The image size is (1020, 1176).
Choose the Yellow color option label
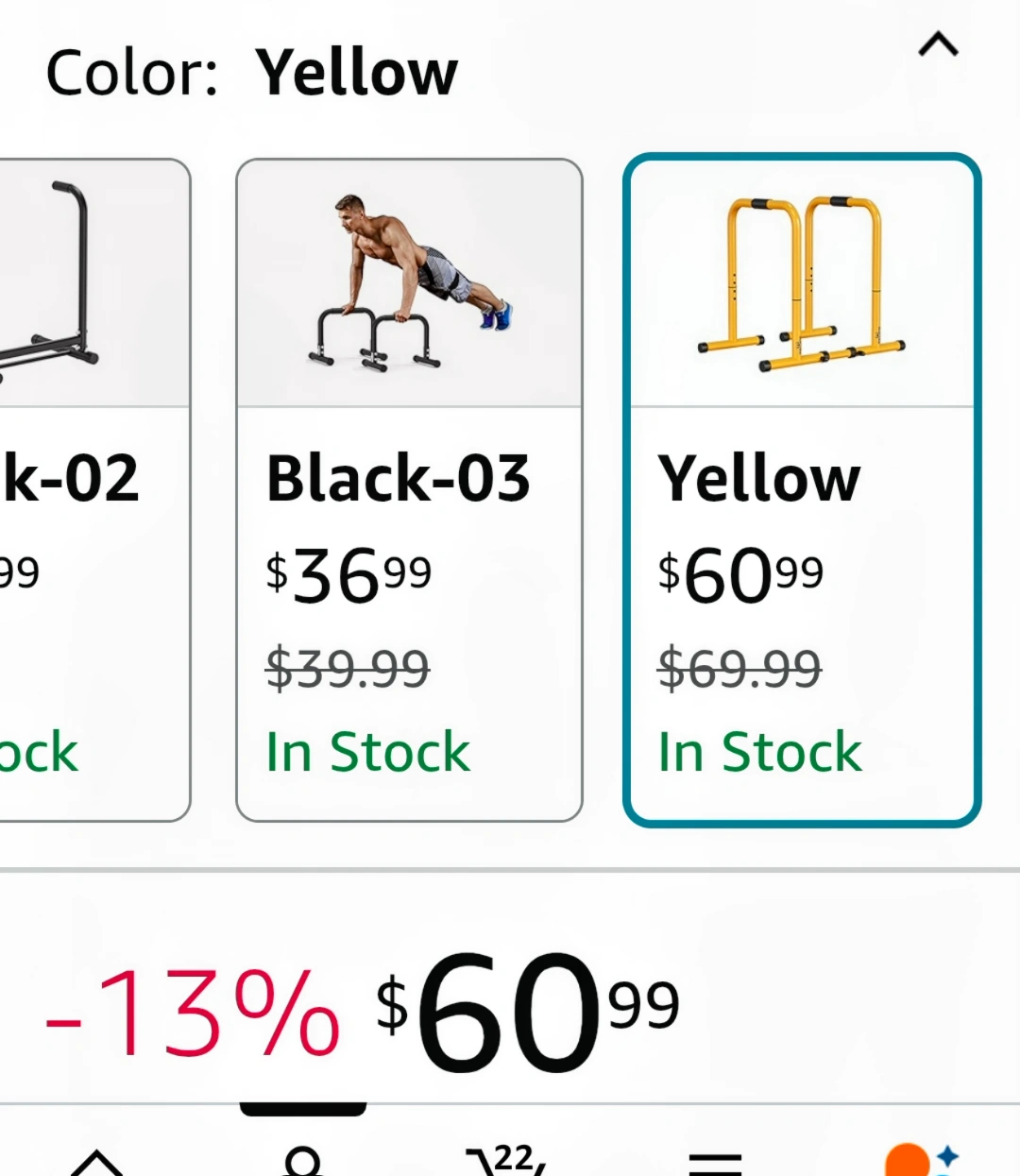(759, 478)
